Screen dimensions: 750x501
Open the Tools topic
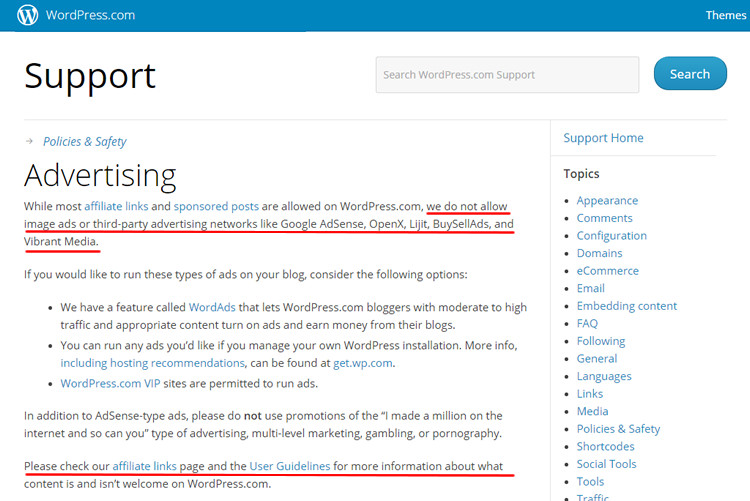pos(590,482)
